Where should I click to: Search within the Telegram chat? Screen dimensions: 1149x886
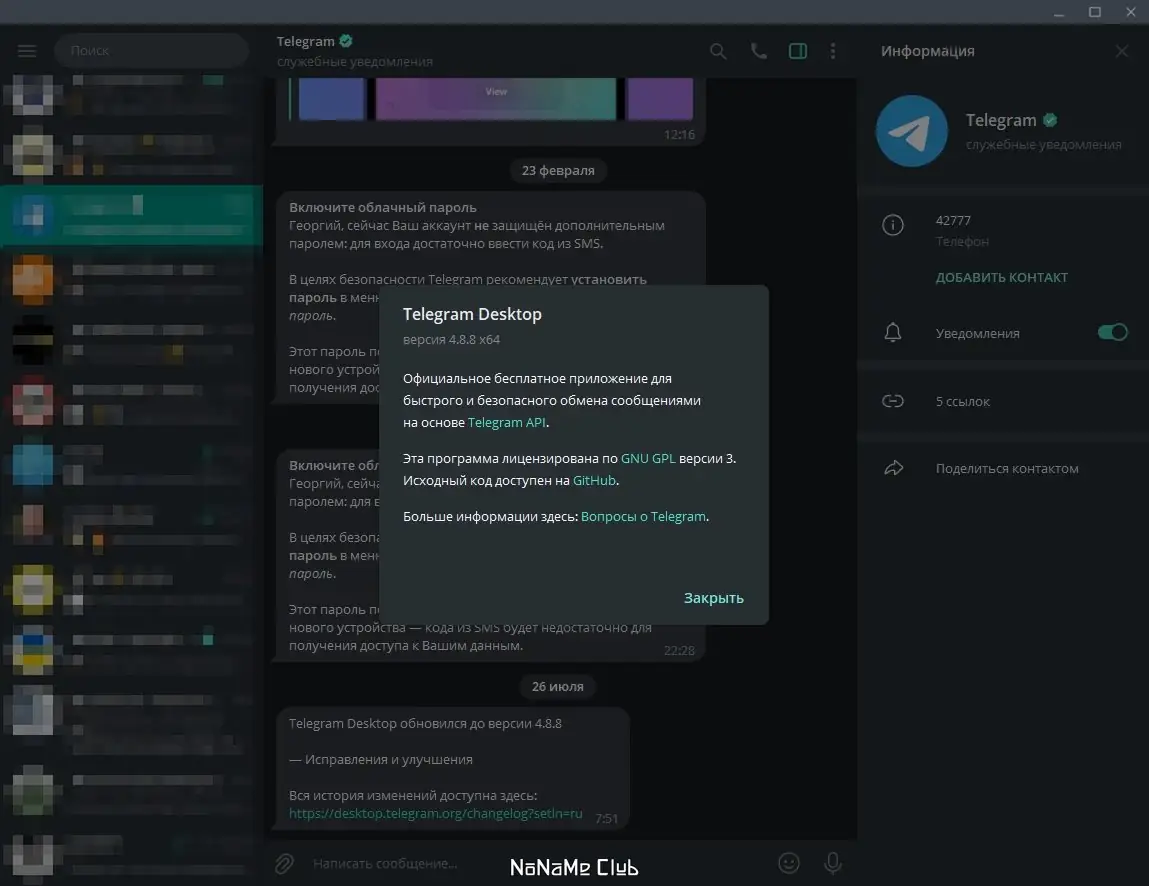pyautogui.click(x=718, y=51)
